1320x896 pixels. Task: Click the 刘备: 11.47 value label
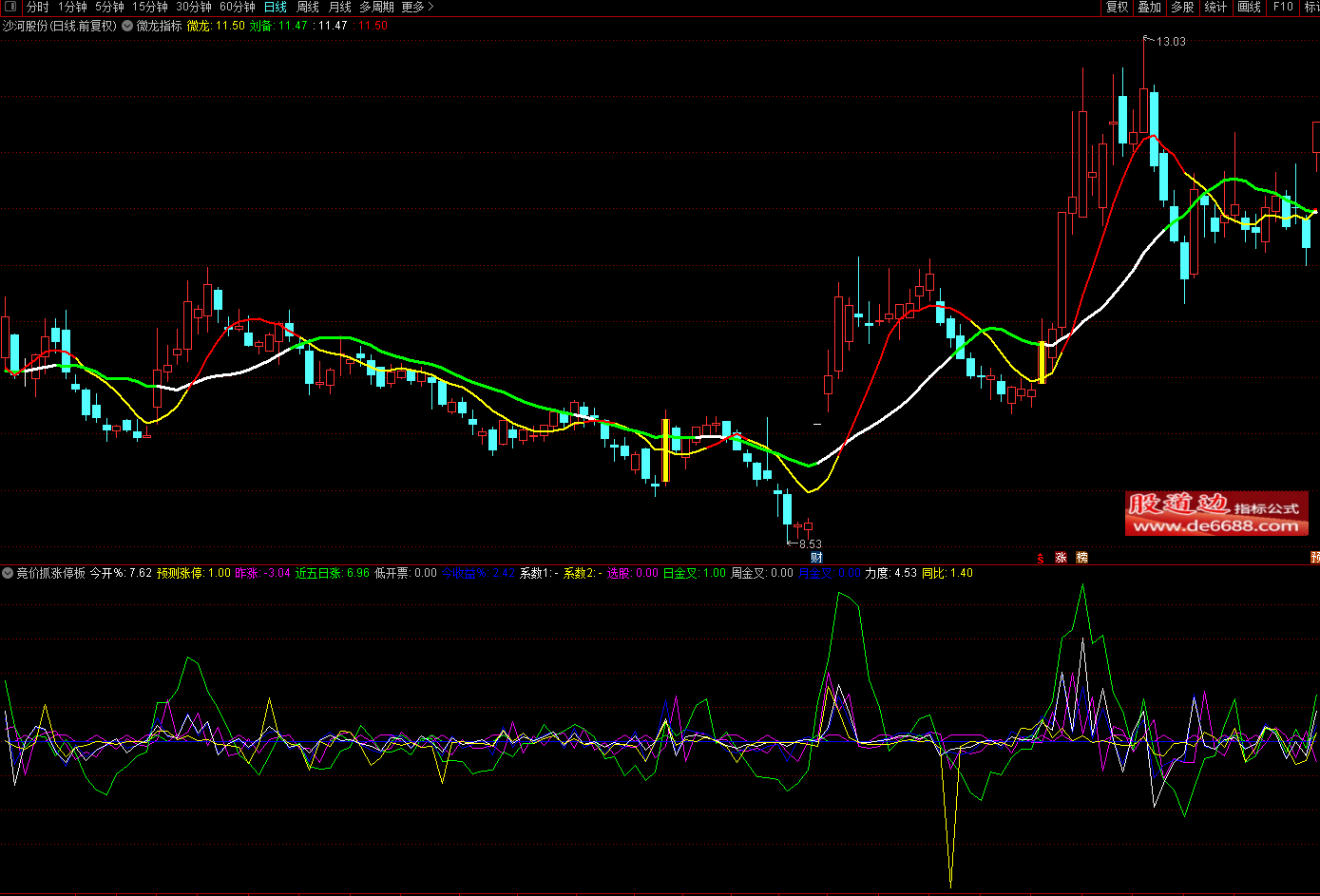click(278, 26)
